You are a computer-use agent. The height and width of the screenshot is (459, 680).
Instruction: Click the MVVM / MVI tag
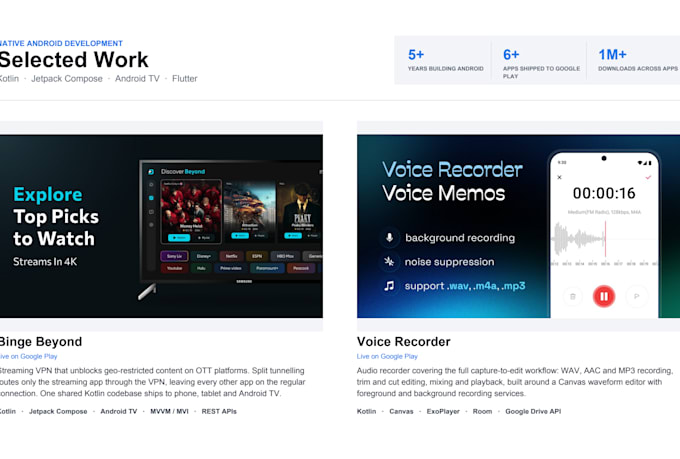(x=170, y=411)
